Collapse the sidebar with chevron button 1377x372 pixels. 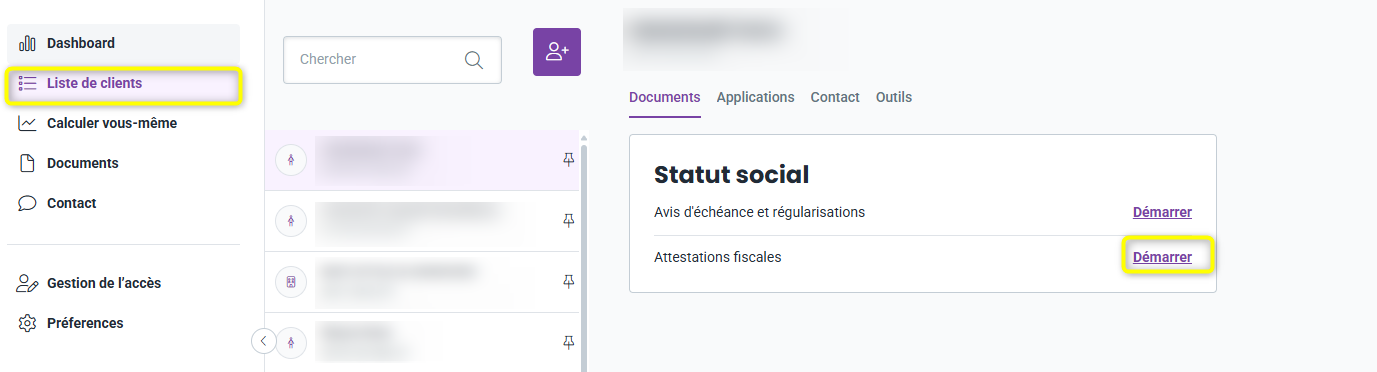[263, 341]
